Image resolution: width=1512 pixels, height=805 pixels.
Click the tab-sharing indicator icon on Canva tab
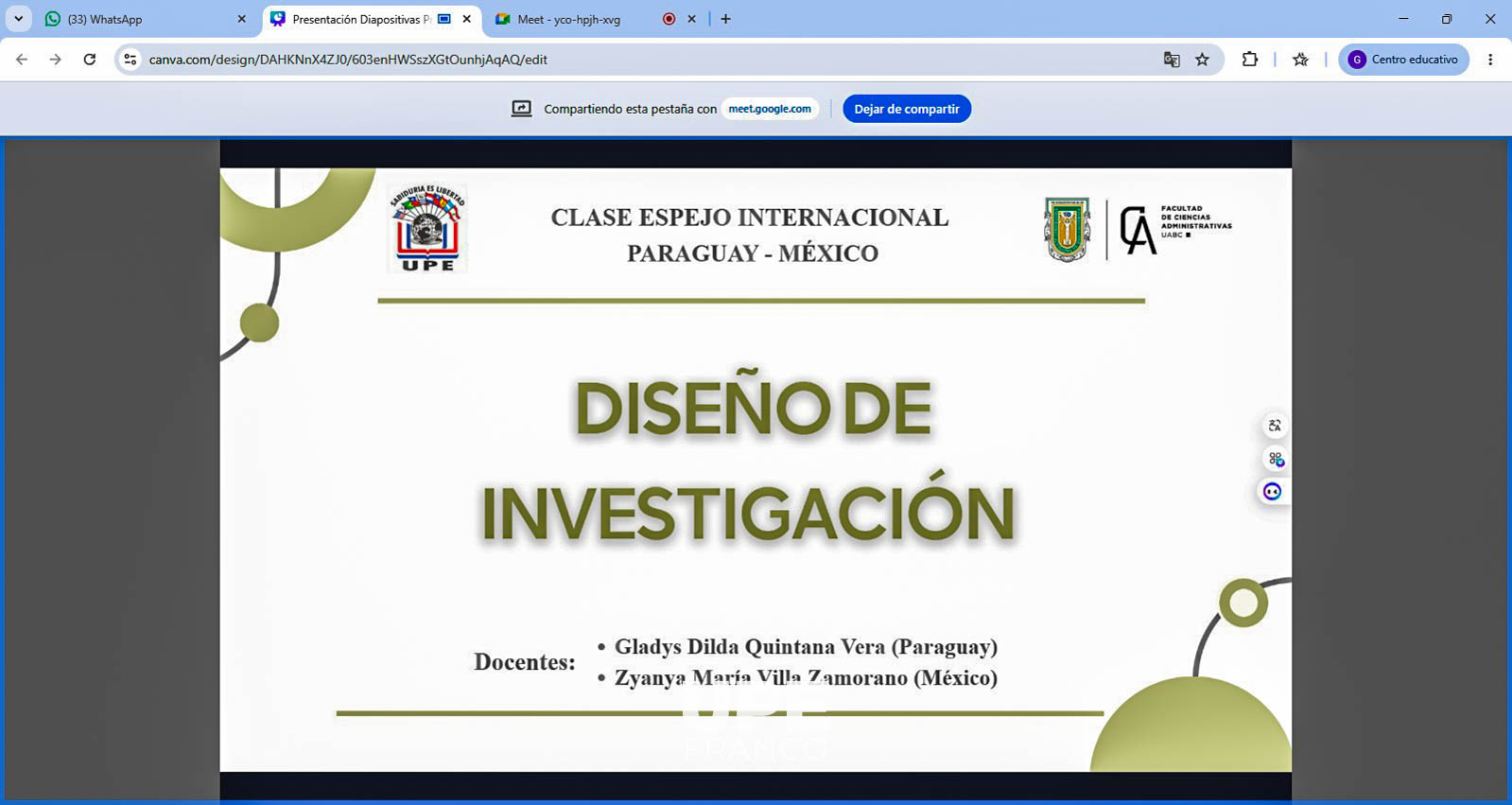click(444, 19)
